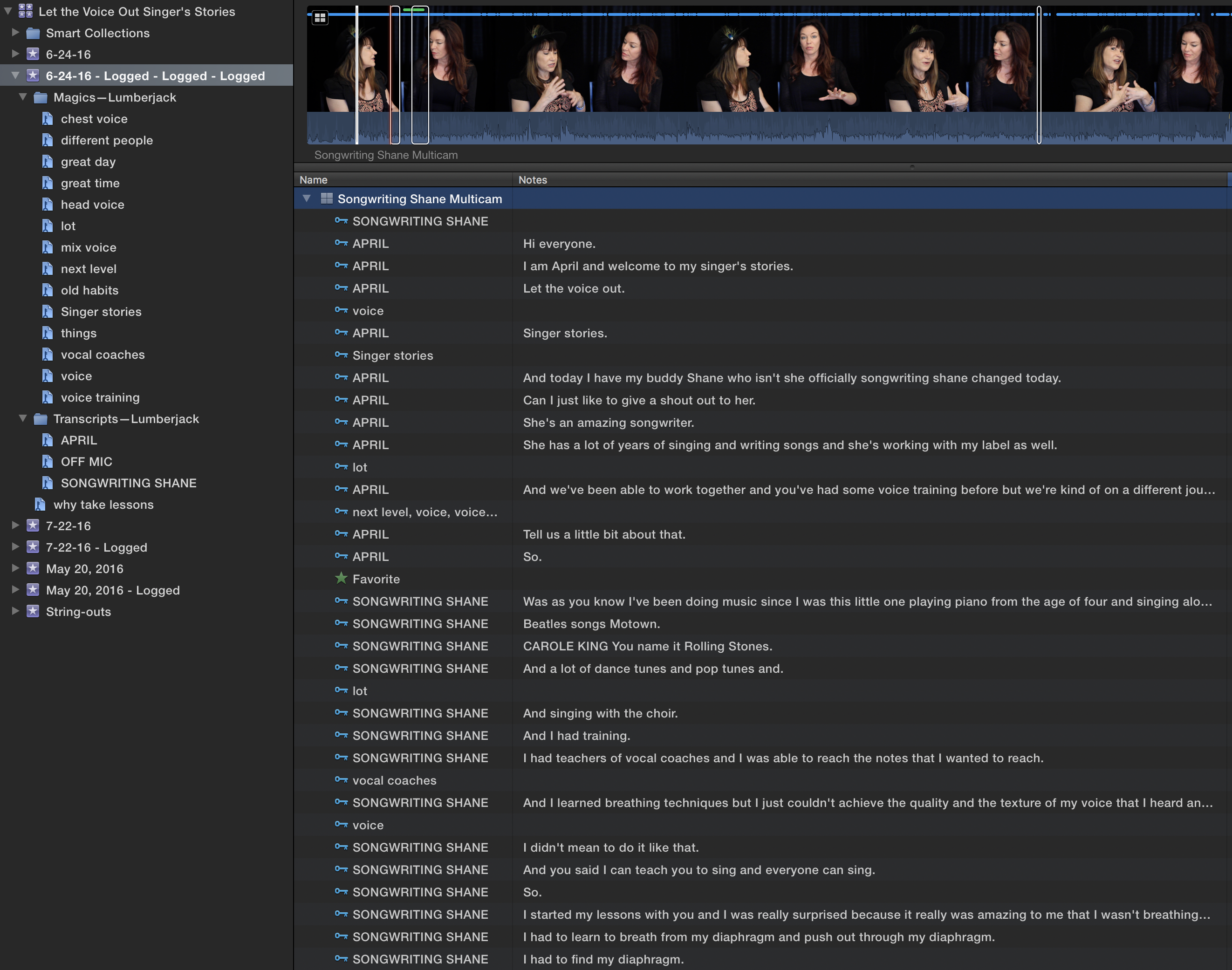Click the key icon beside Singer stories list row
Screen dimensions: 1232x970
click(x=341, y=355)
